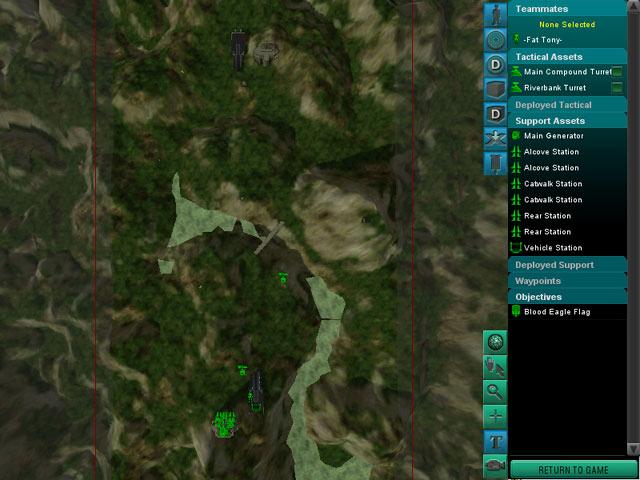Select the hand and pointer mode icon

point(495,367)
